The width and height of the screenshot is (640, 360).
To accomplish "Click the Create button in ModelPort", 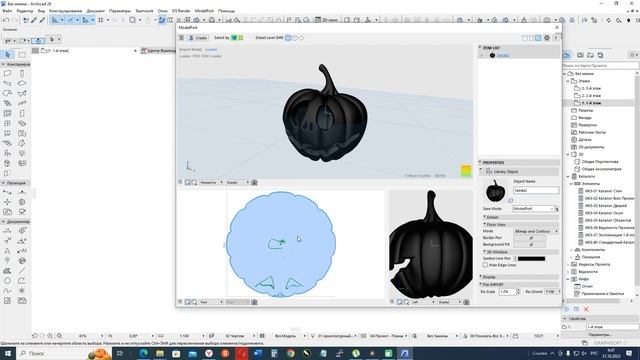I will (198, 38).
